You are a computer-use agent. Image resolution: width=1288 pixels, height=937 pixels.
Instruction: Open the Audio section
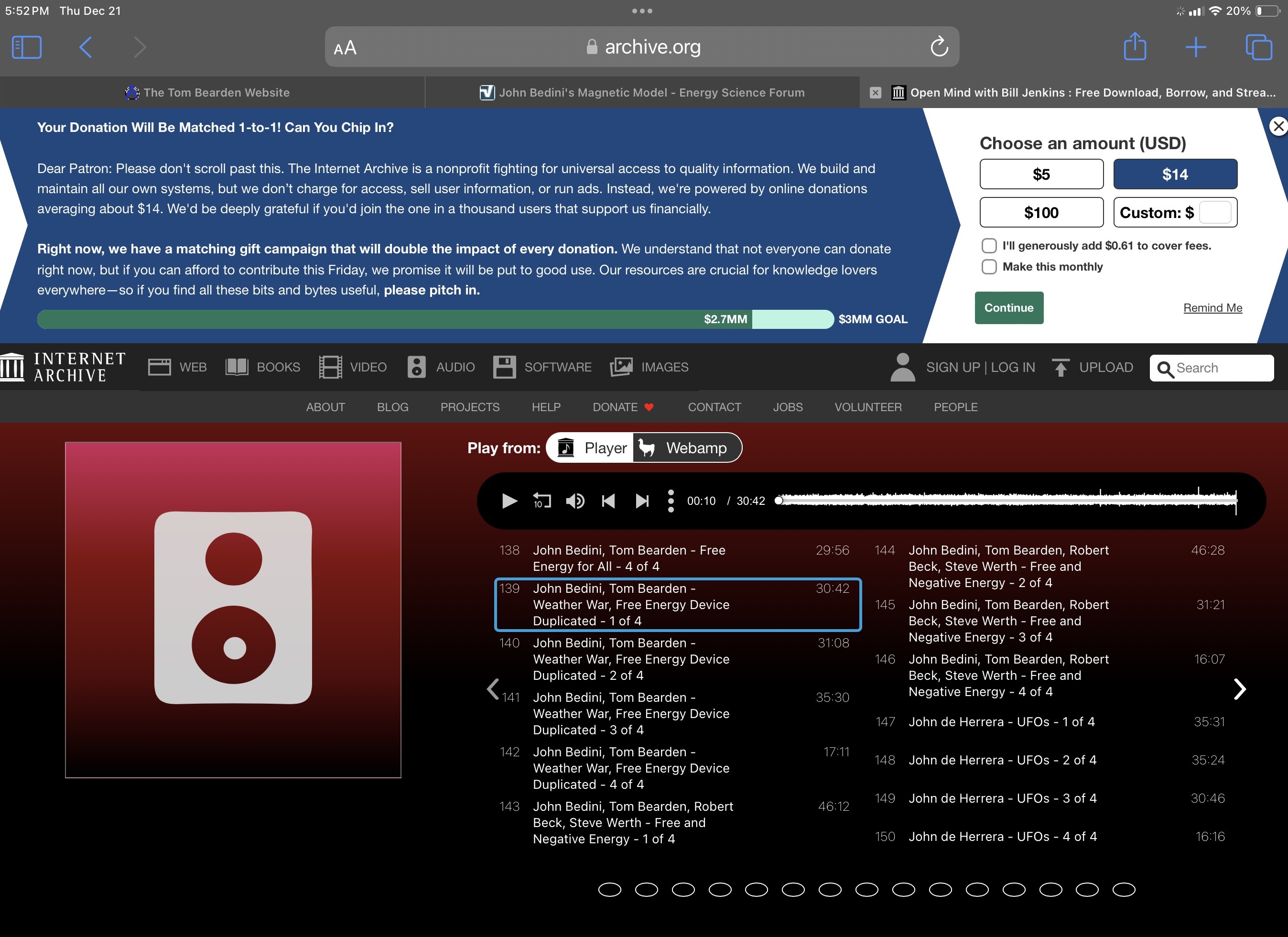(x=441, y=367)
